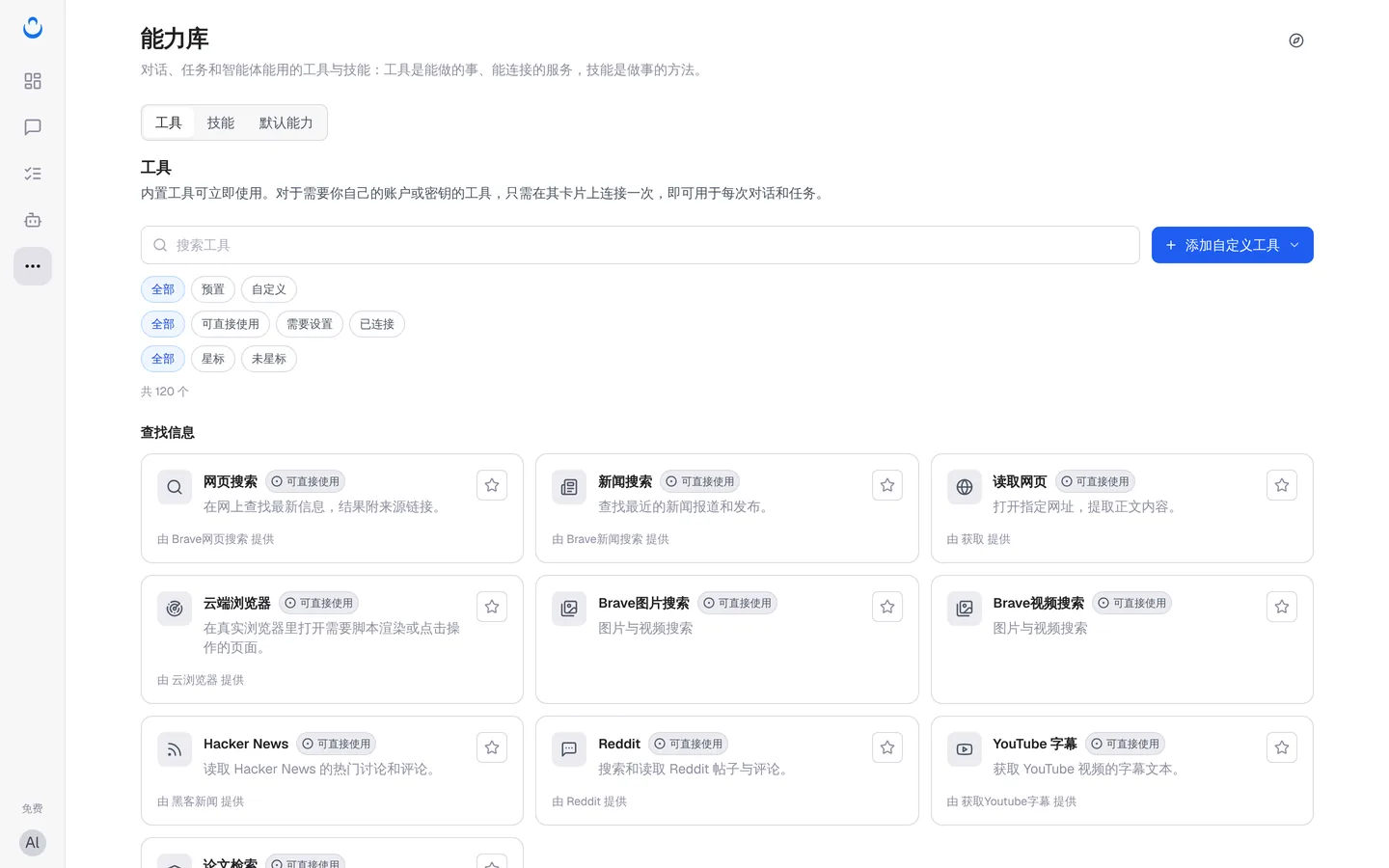Expand the 添加自定义工具 dropdown button
The image size is (1389, 868).
(x=1233, y=245)
